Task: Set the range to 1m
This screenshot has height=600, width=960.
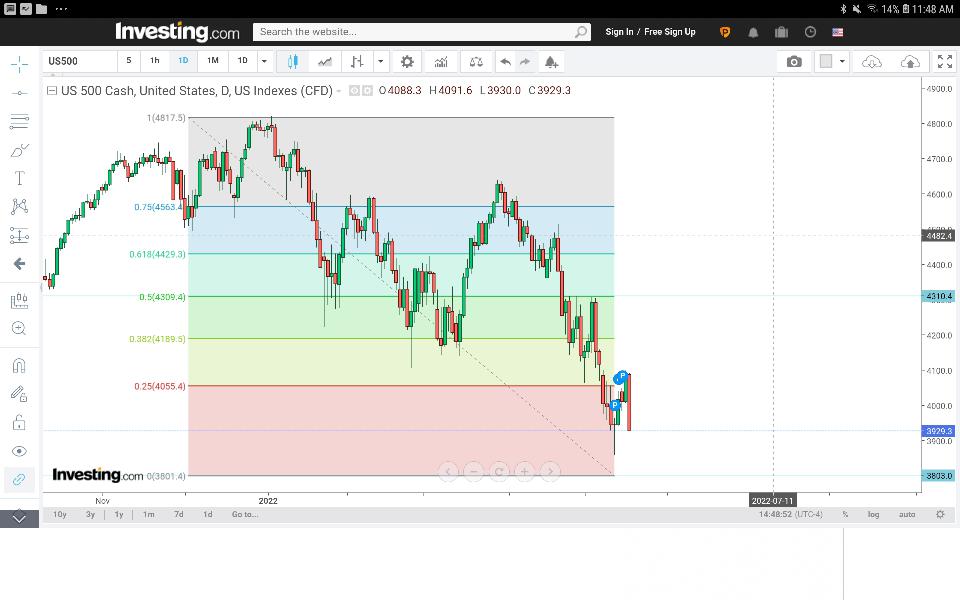Action: click(149, 514)
